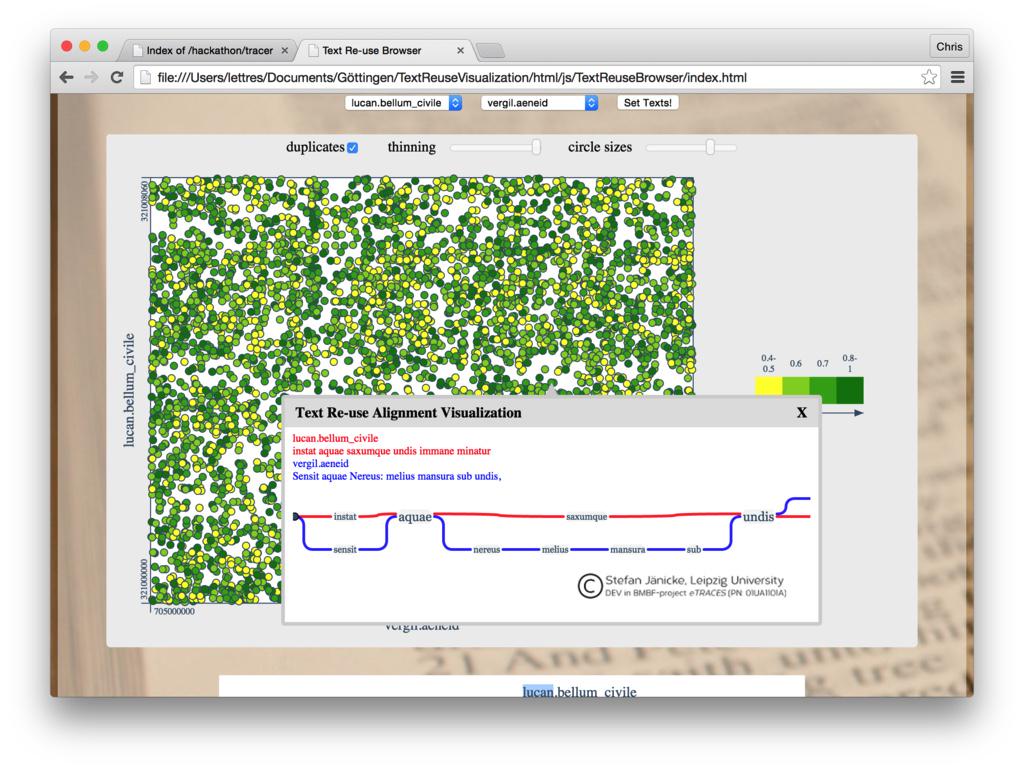Click the 'sensit' word on the blue path
The height and width of the screenshot is (769, 1024).
(x=345, y=549)
